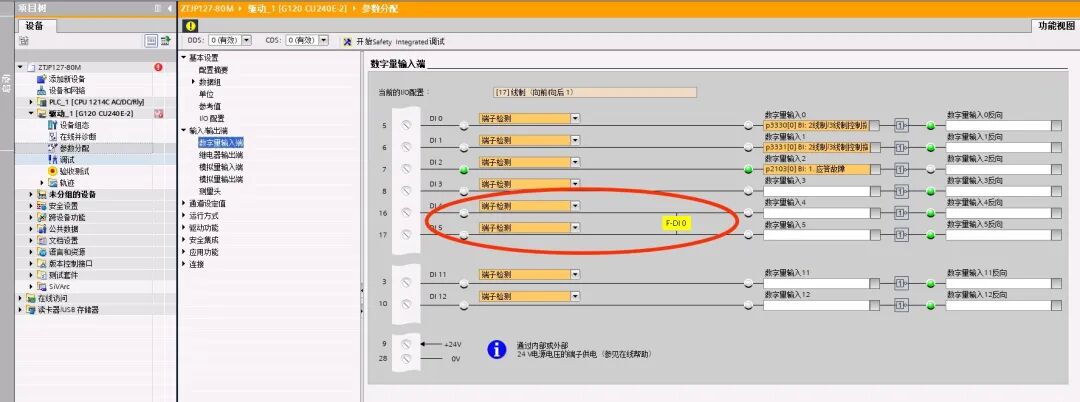Click the 数字量输入3 parameter field

pos(817,191)
